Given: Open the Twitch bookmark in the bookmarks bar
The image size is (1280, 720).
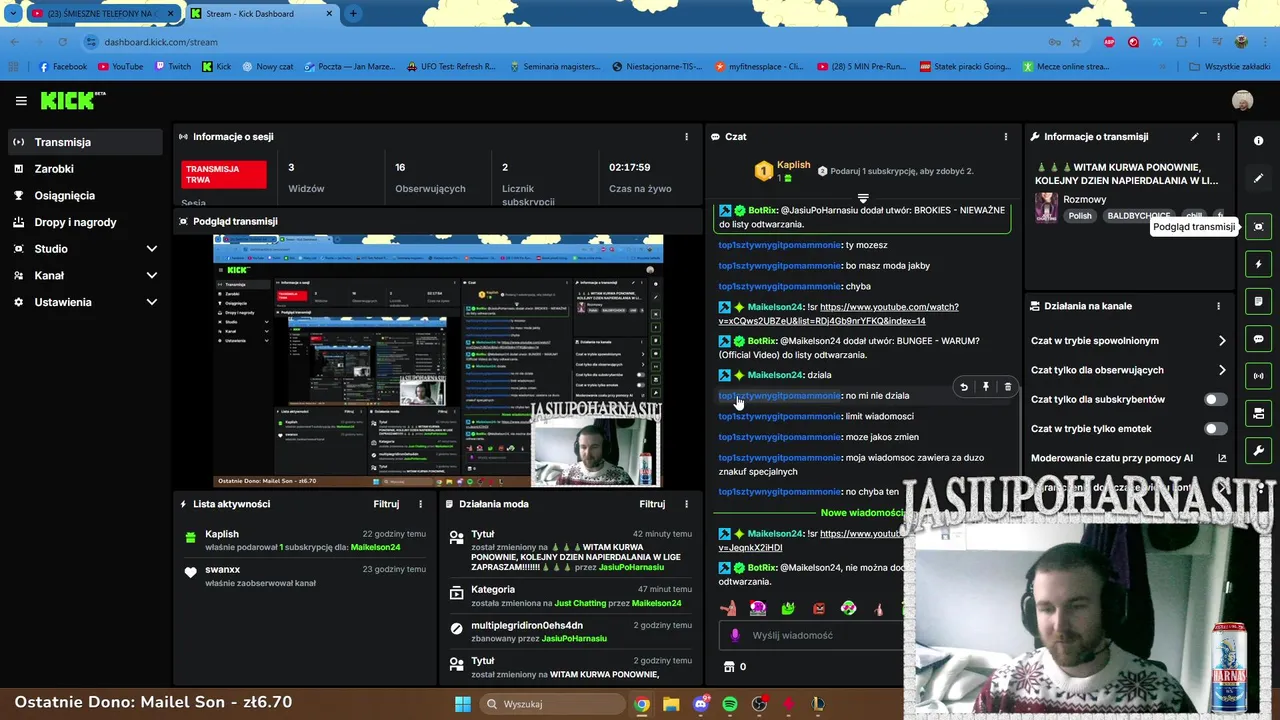Looking at the screenshot, I should pyautogui.click(x=173, y=67).
